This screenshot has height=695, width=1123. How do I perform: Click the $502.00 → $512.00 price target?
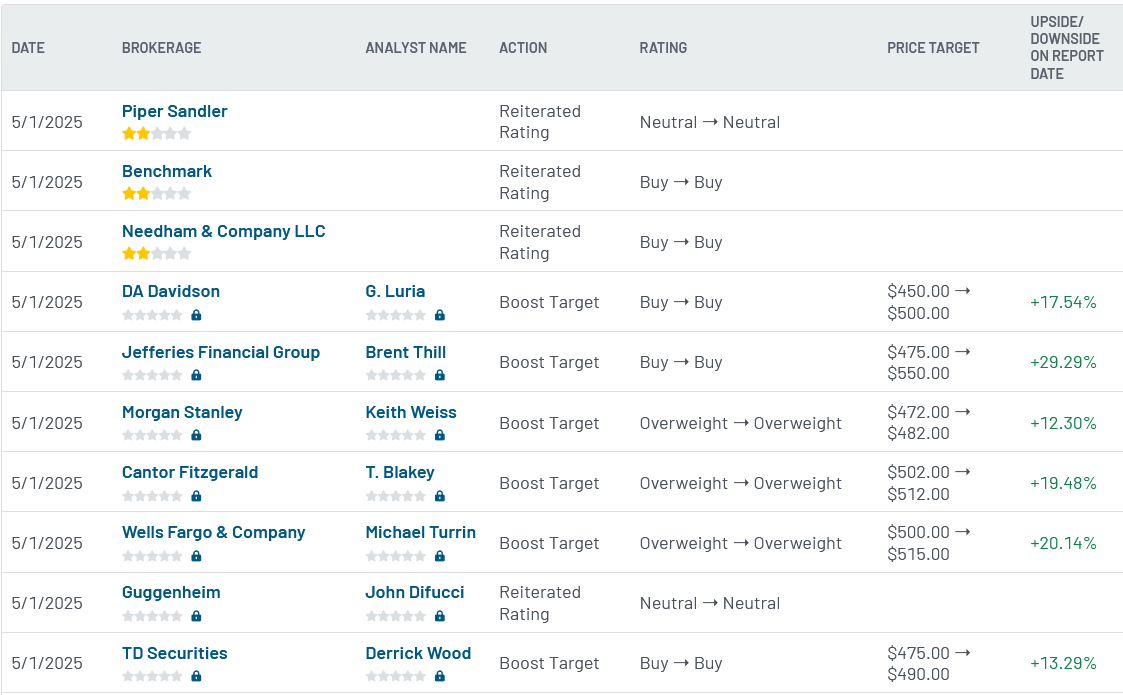[x=929, y=483]
